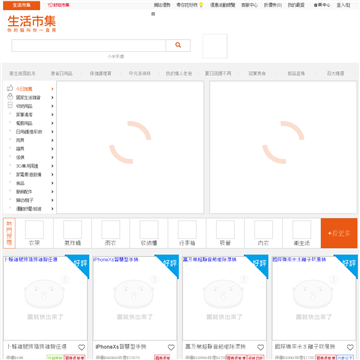360x360 pixels.
Task: Click the 衛生紙 hot search item
Action: click(302, 233)
